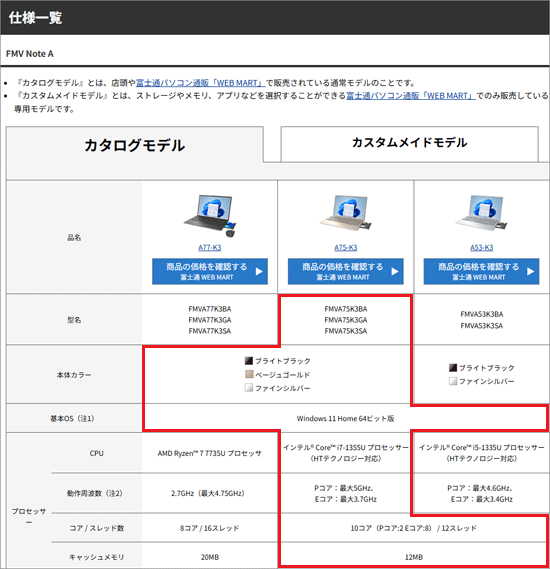Click the ブライトブラック swatch in the A53-K3 column
Viewport: 550px width, 569px height.
[453, 368]
